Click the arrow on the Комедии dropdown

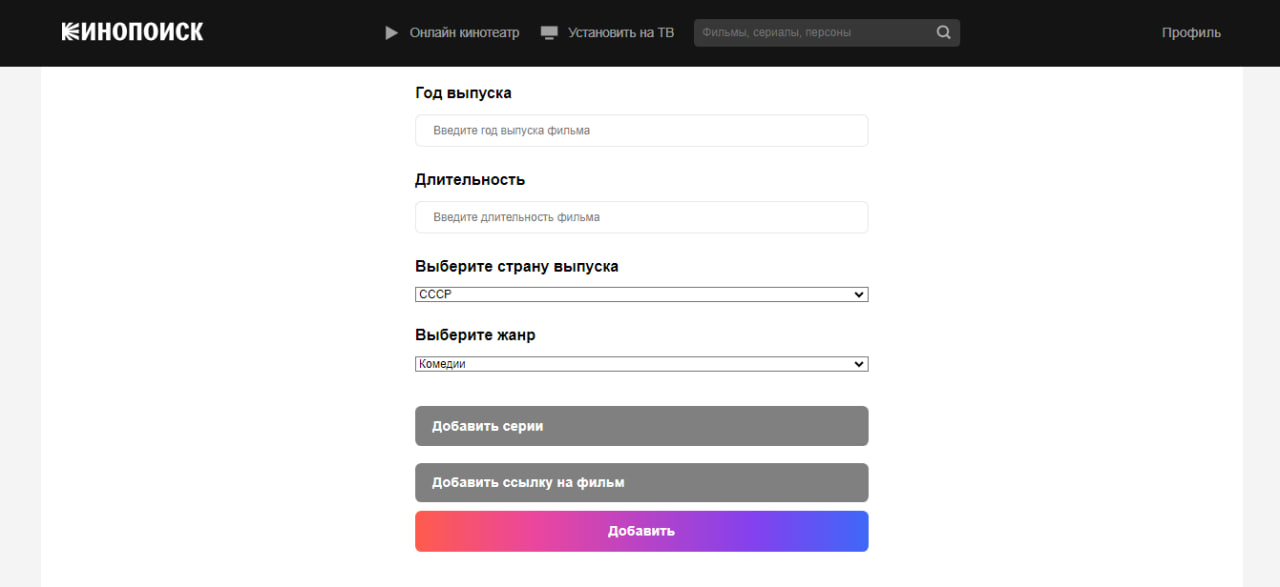pos(858,364)
